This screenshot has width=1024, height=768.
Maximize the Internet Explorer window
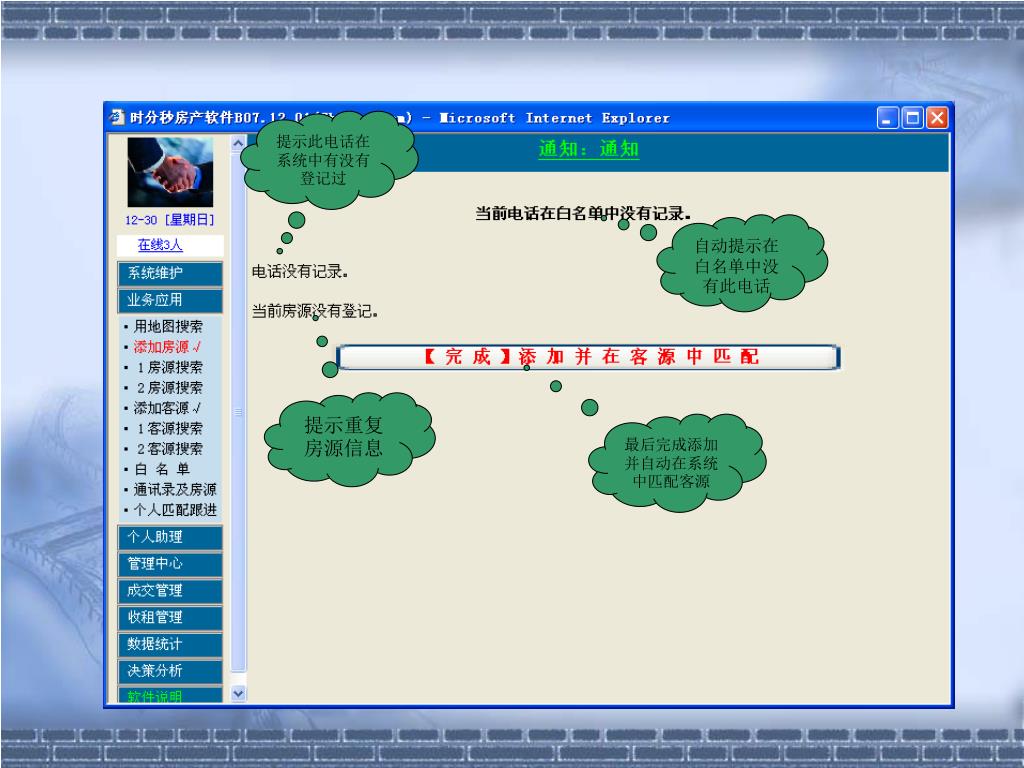[912, 118]
